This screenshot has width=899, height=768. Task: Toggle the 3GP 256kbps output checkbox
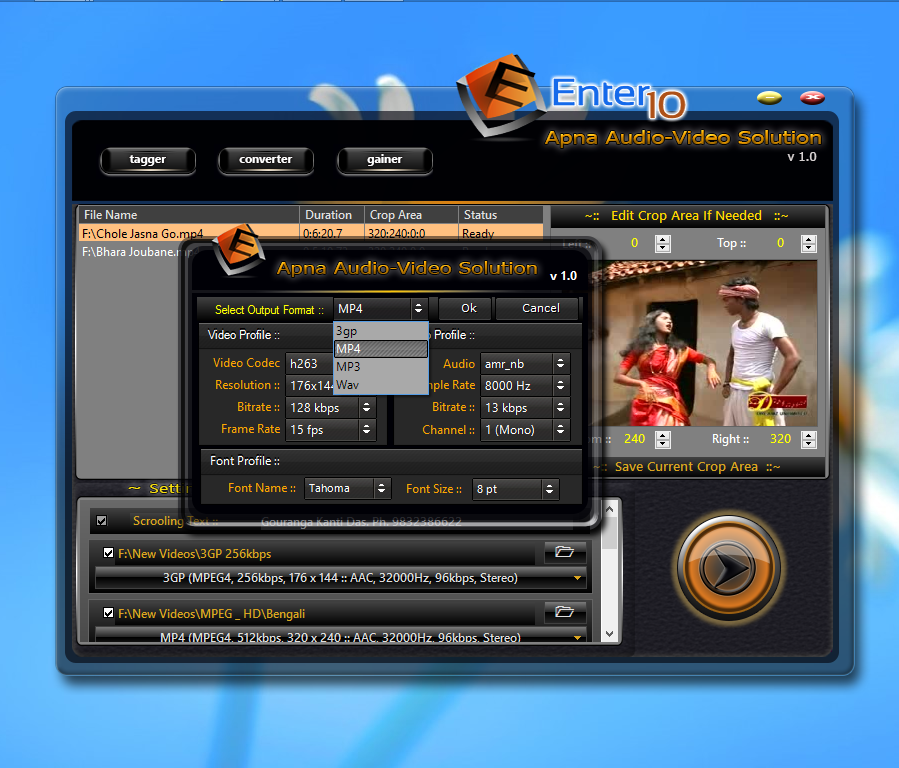tap(108, 553)
